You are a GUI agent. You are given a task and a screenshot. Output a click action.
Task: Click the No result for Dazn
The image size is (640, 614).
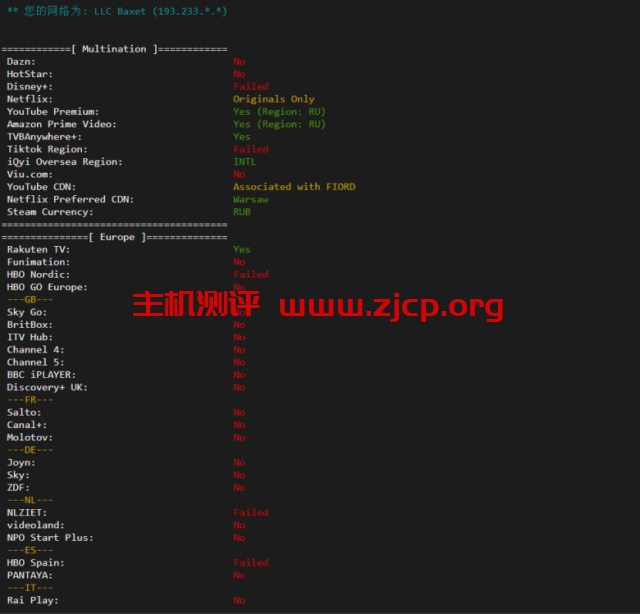(239, 62)
